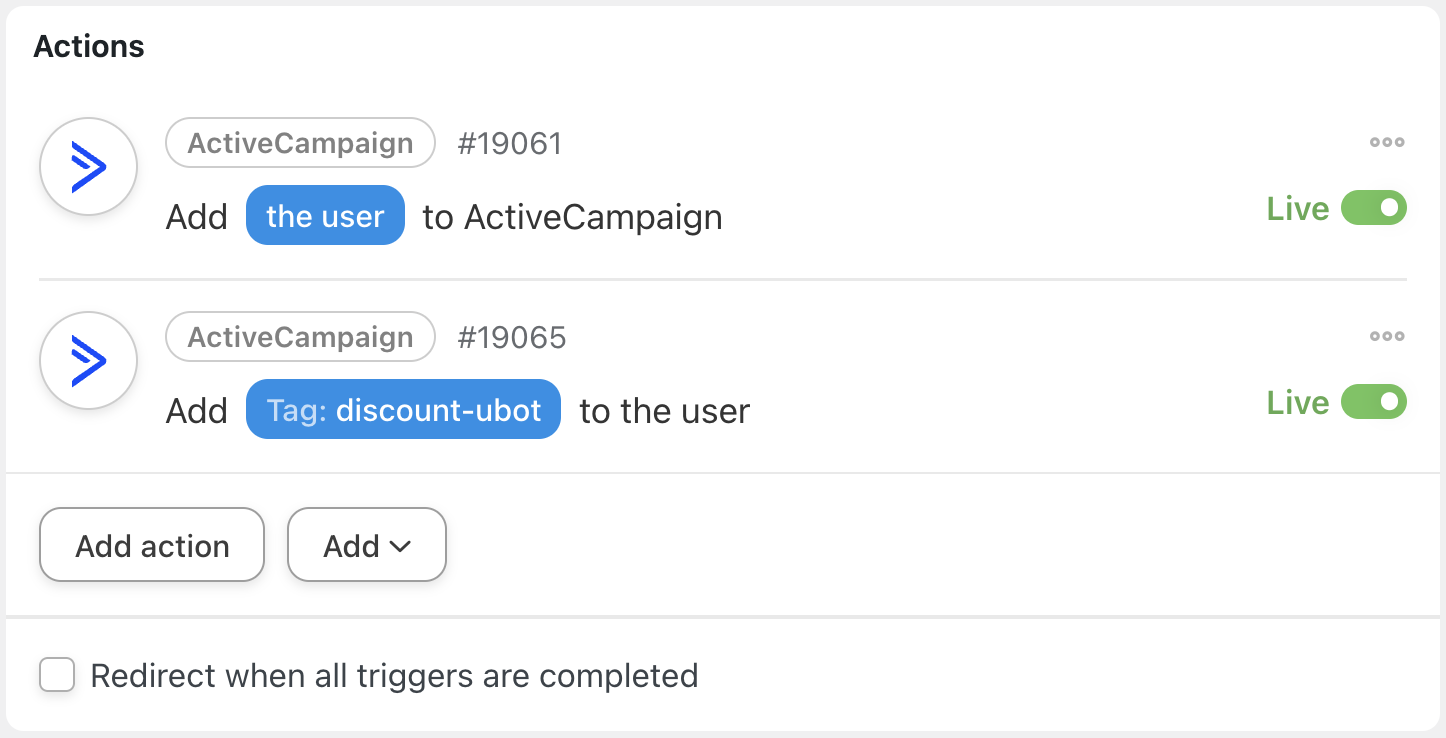Click the Actions section heading
The height and width of the screenshot is (738, 1446).
pos(89,46)
